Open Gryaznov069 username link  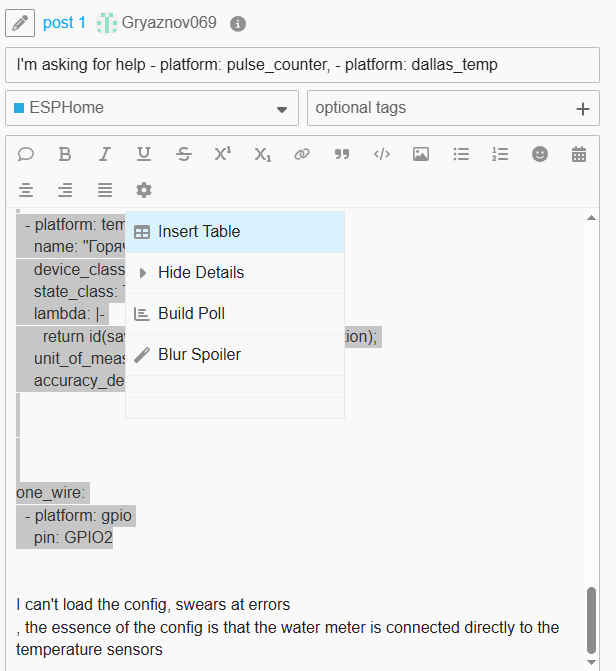(169, 23)
